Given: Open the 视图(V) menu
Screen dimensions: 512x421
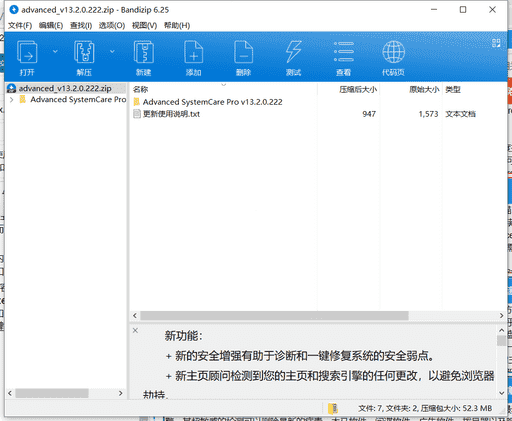Looking at the screenshot, I should coord(144,25).
